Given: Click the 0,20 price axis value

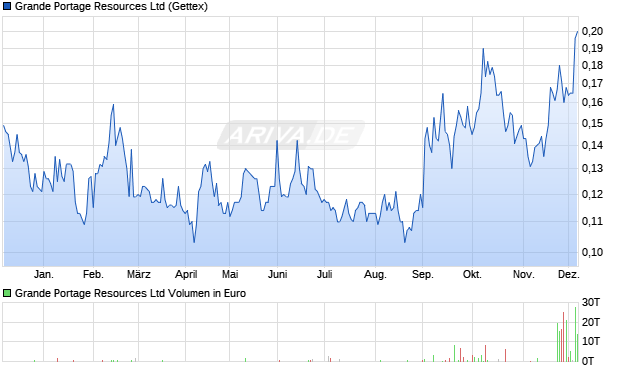Looking at the screenshot, I should 592,31.
